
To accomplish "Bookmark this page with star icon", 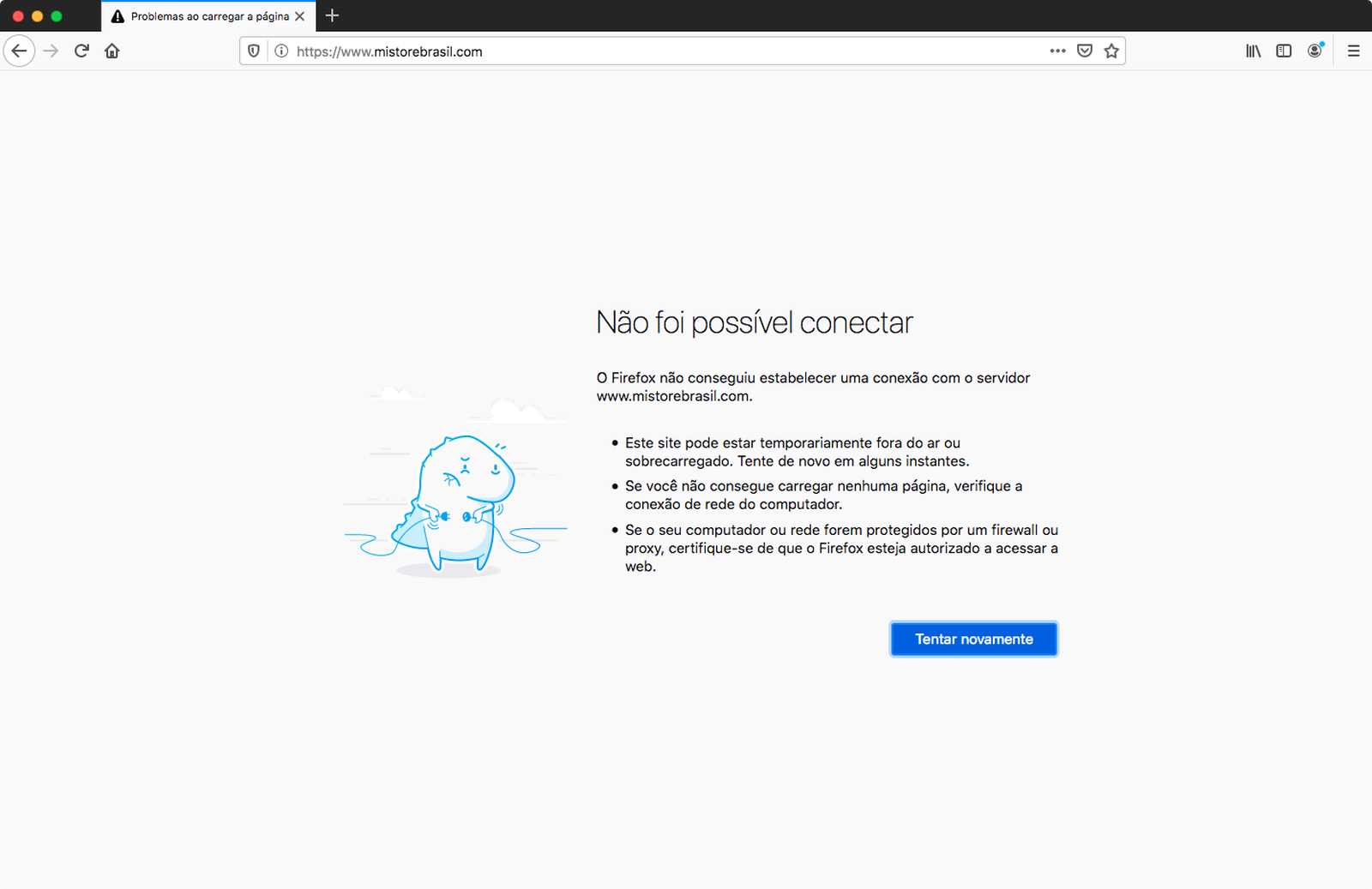I will point(1111,51).
